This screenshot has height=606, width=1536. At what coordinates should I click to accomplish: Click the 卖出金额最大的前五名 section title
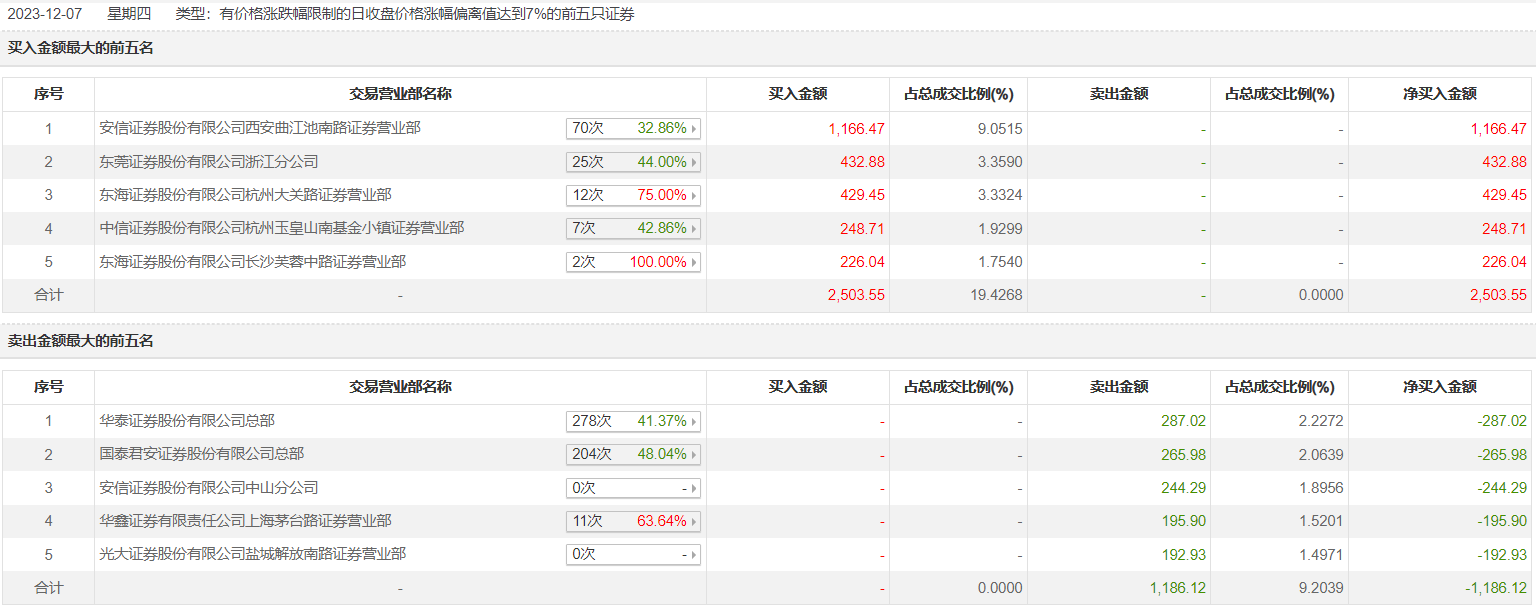click(81, 341)
